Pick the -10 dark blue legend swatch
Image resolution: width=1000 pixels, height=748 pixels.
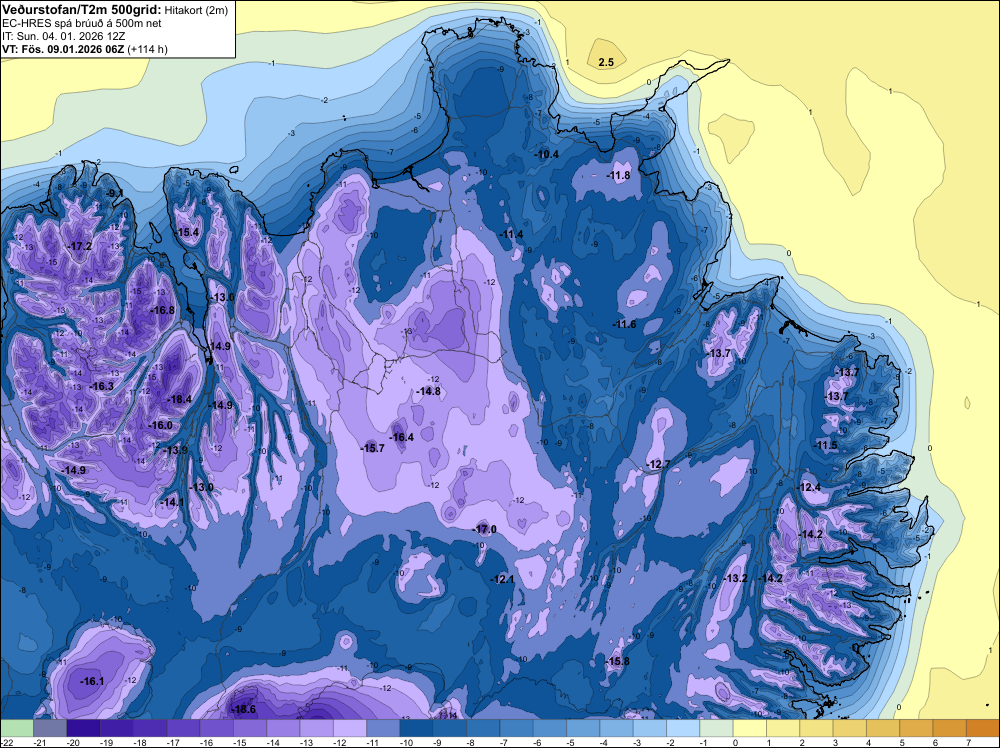pyautogui.click(x=416, y=728)
